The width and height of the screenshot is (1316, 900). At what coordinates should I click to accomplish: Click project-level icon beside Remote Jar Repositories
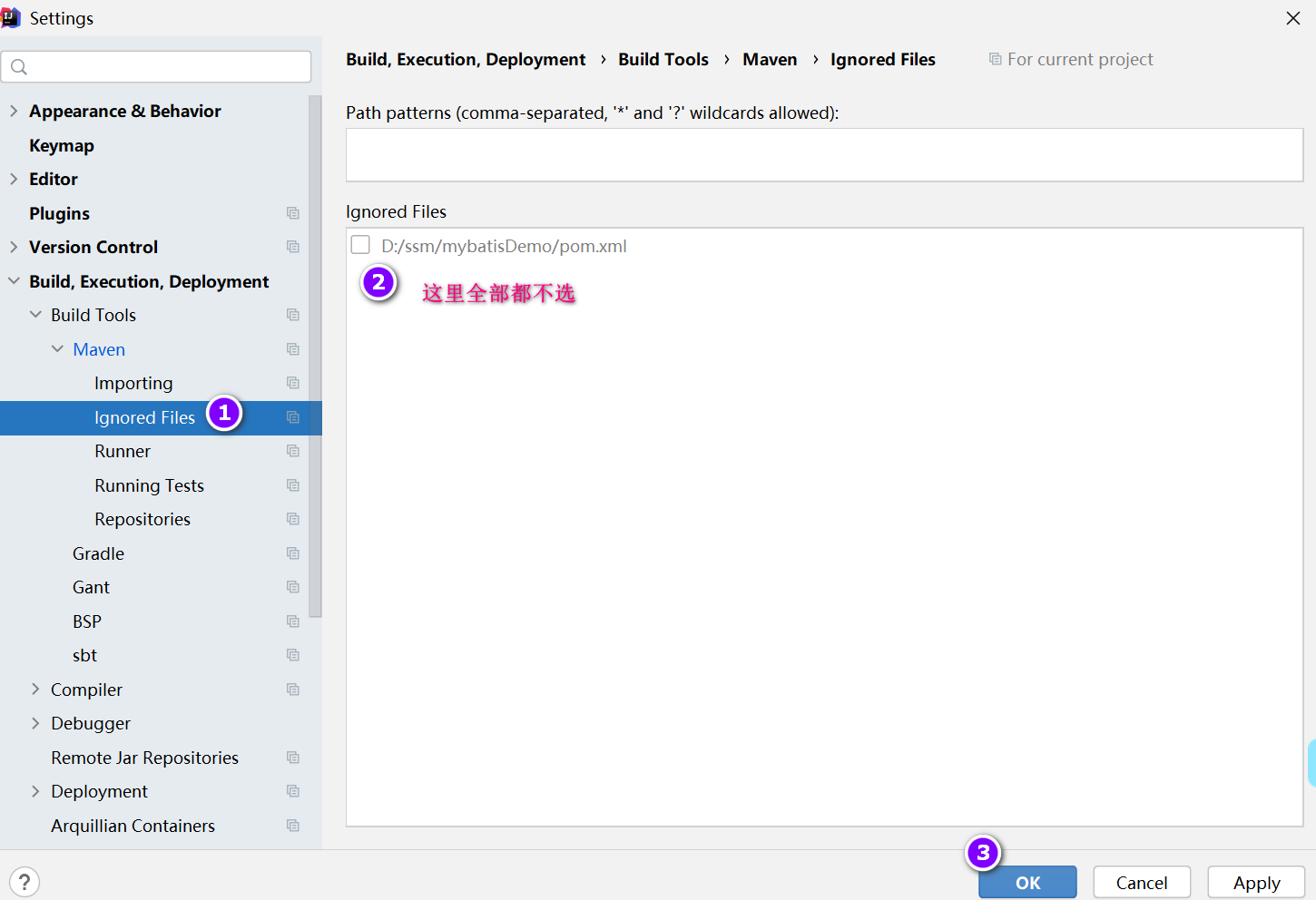click(x=293, y=758)
